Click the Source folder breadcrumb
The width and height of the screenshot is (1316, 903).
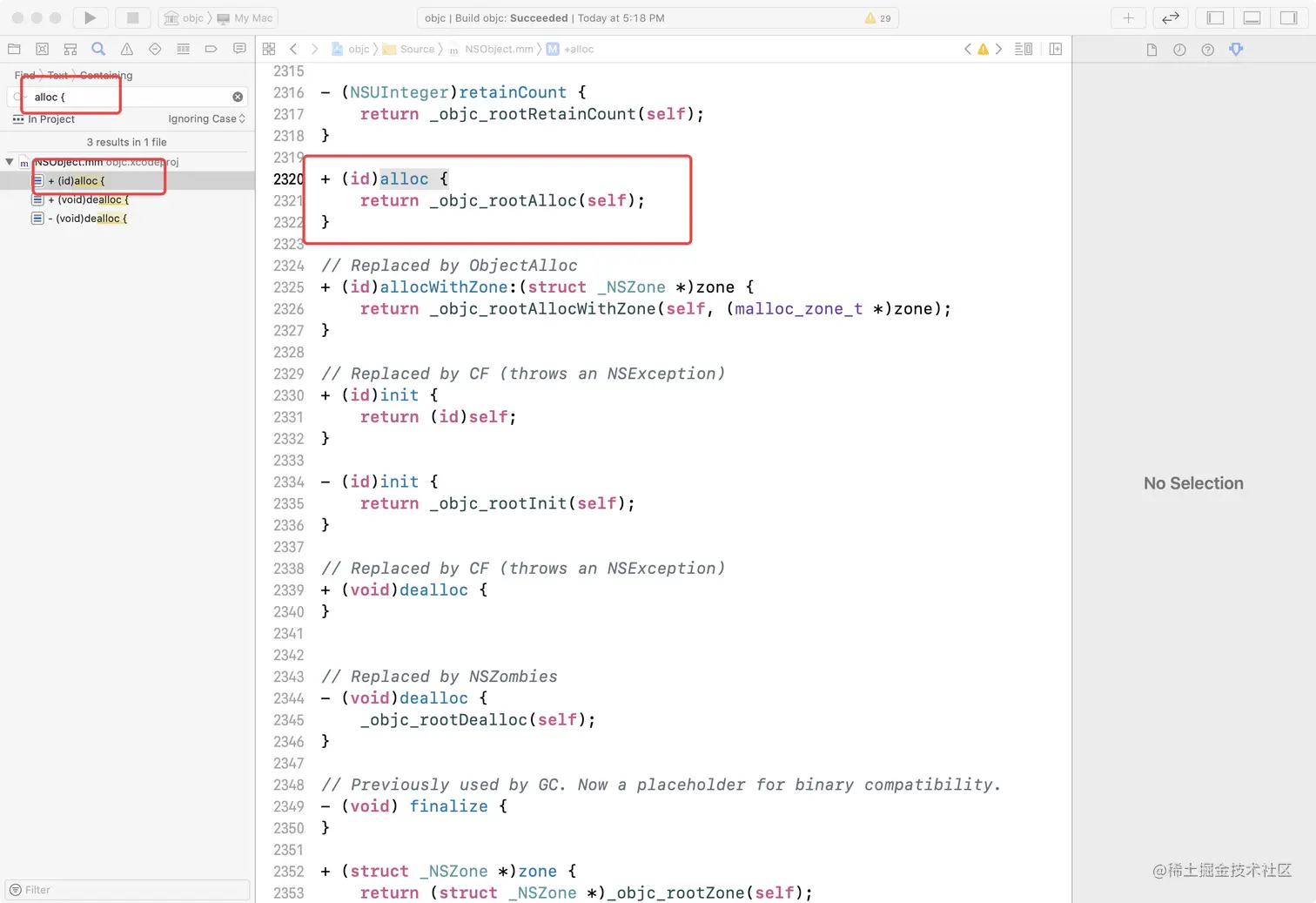(408, 50)
